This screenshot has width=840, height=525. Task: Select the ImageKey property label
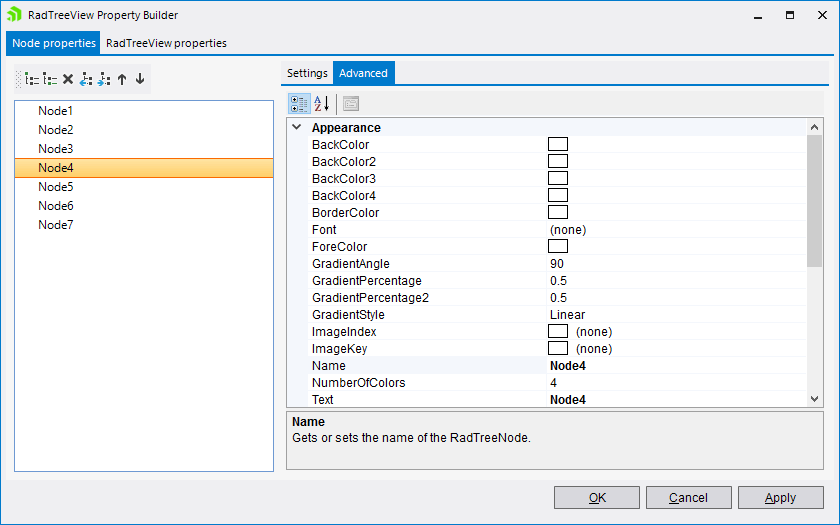tap(340, 349)
